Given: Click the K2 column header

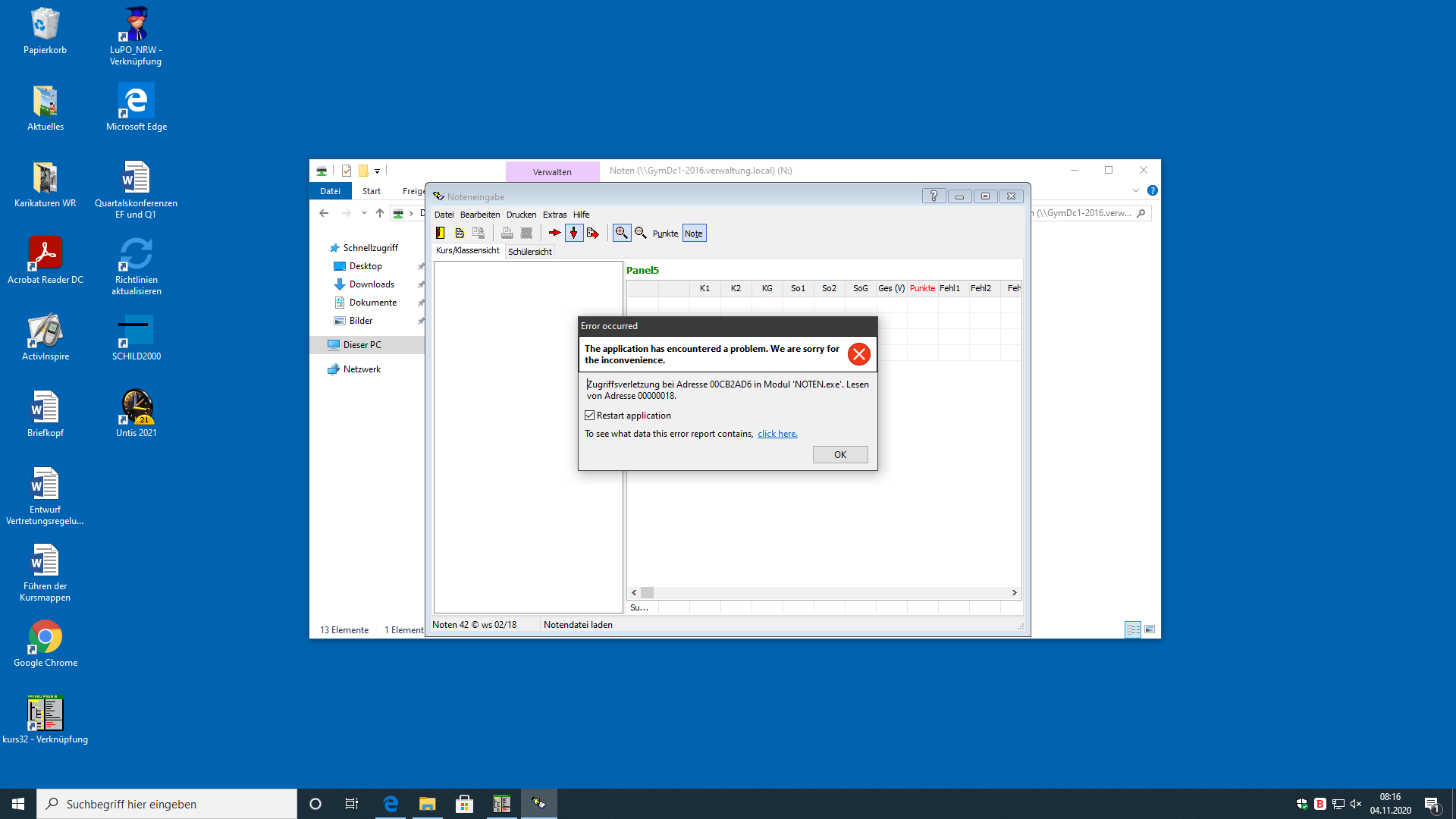Looking at the screenshot, I should pyautogui.click(x=736, y=288).
